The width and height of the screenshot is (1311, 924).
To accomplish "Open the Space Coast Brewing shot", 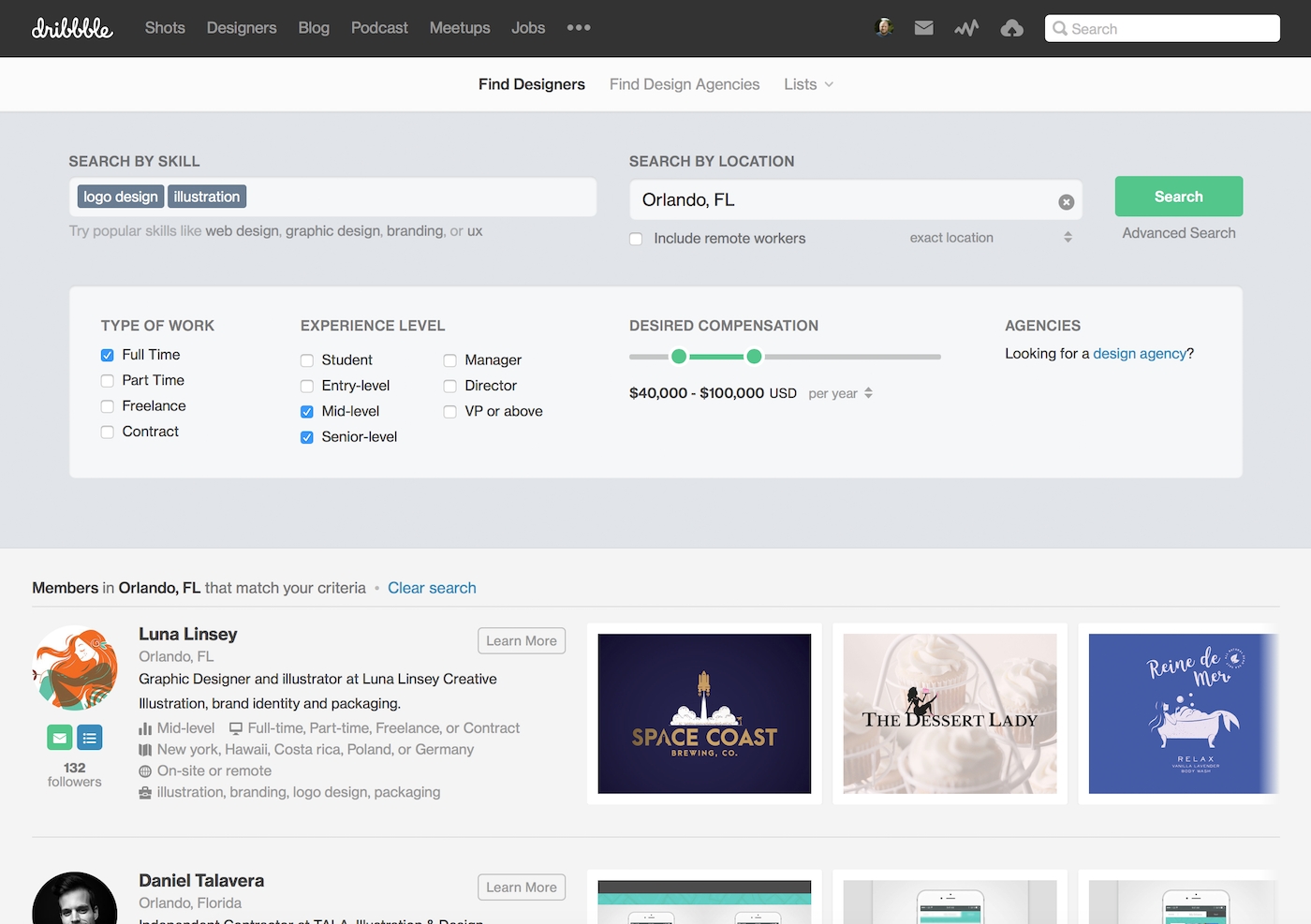I will [x=704, y=713].
